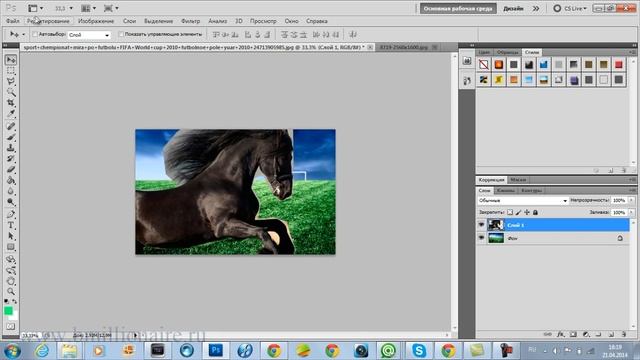Apply the no-style swatch

pyautogui.click(x=484, y=64)
